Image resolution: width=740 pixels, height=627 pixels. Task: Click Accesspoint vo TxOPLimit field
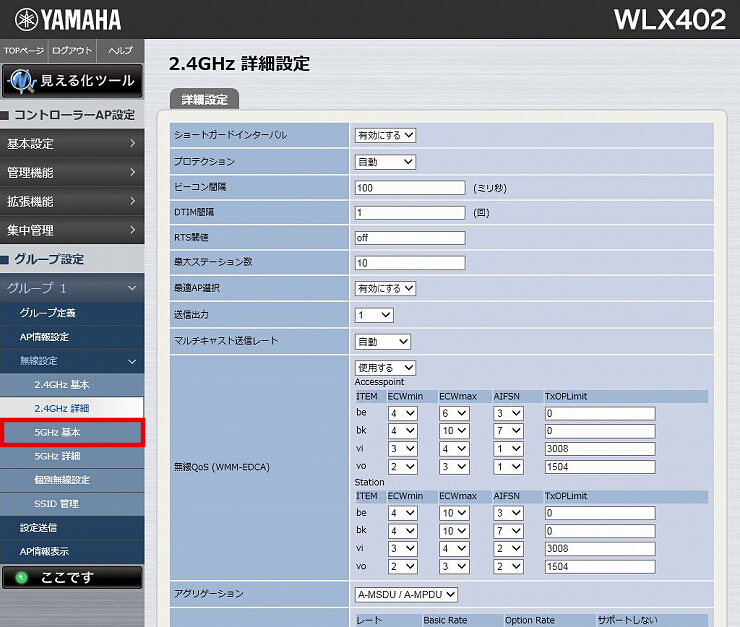coord(600,467)
